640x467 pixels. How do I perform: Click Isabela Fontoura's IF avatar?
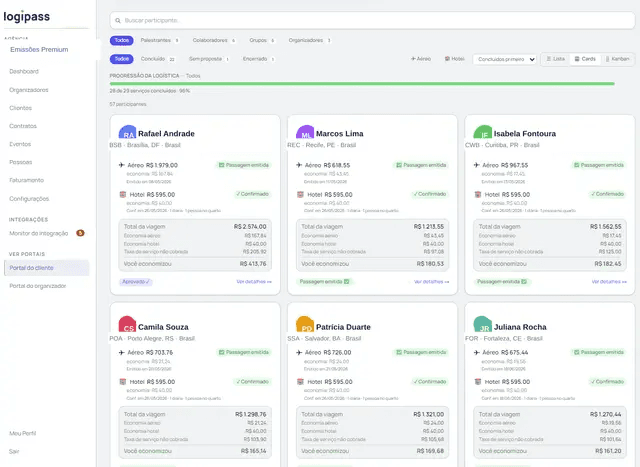pyautogui.click(x=482, y=133)
